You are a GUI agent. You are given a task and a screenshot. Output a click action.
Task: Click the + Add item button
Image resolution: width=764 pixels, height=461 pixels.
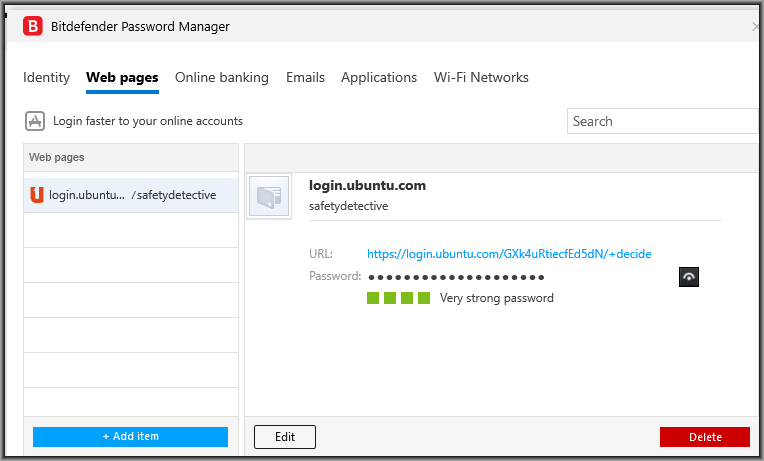click(131, 437)
